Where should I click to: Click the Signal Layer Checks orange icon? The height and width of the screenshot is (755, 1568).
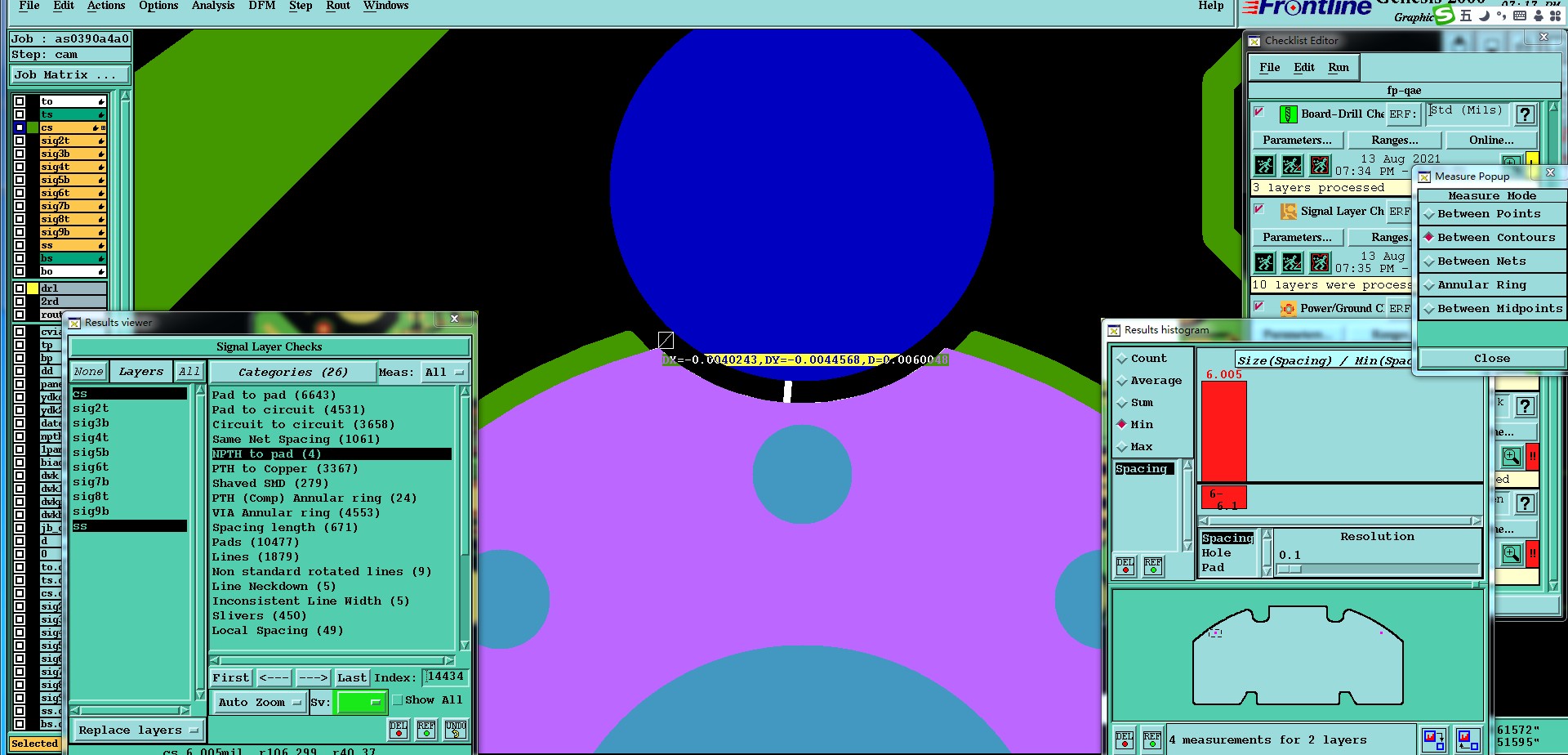tap(1288, 212)
